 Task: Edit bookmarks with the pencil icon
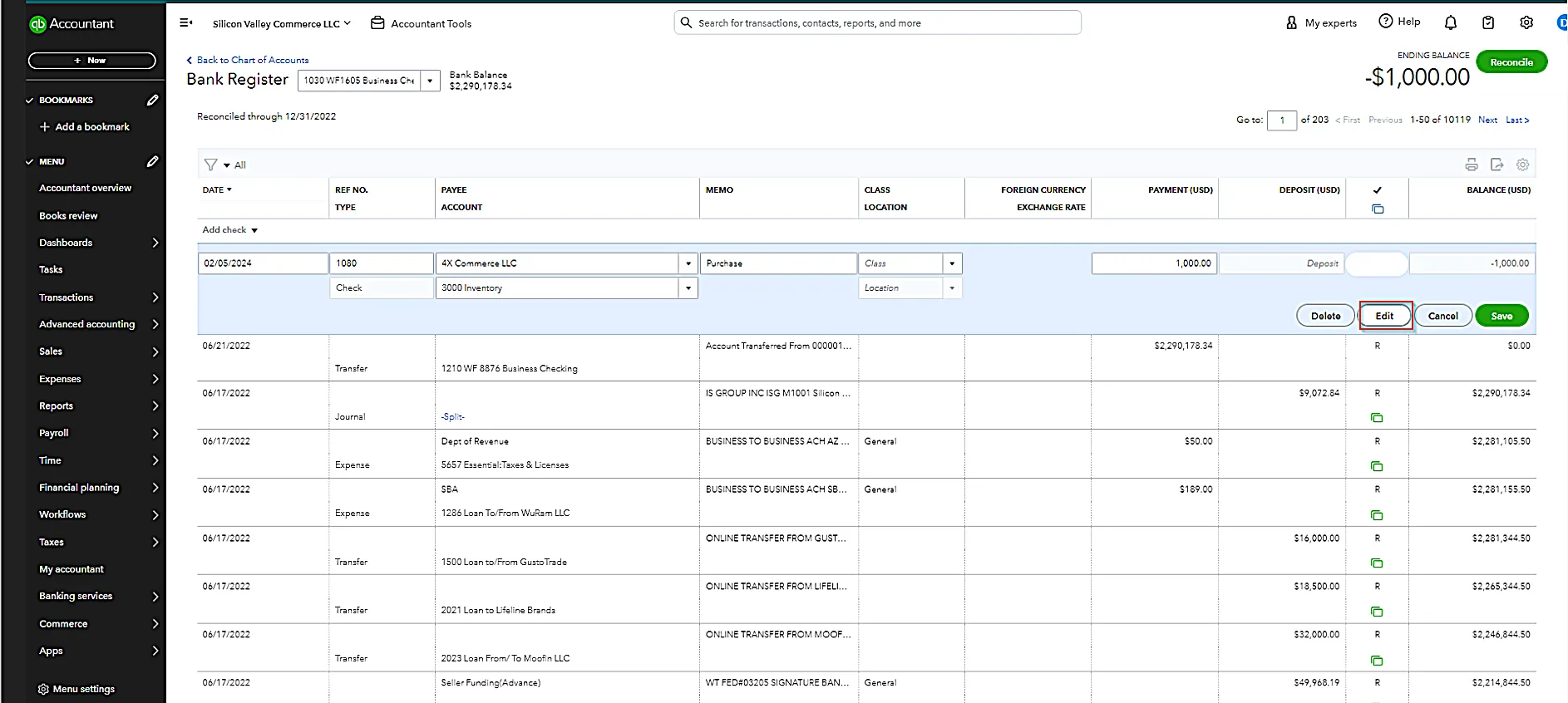152,101
